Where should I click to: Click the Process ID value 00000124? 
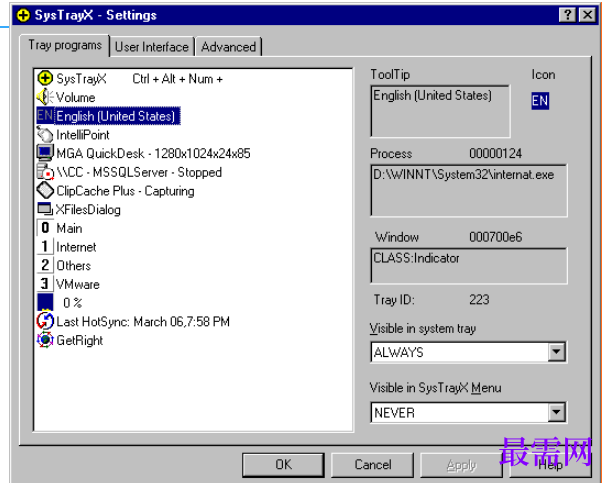pyautogui.click(x=495, y=153)
